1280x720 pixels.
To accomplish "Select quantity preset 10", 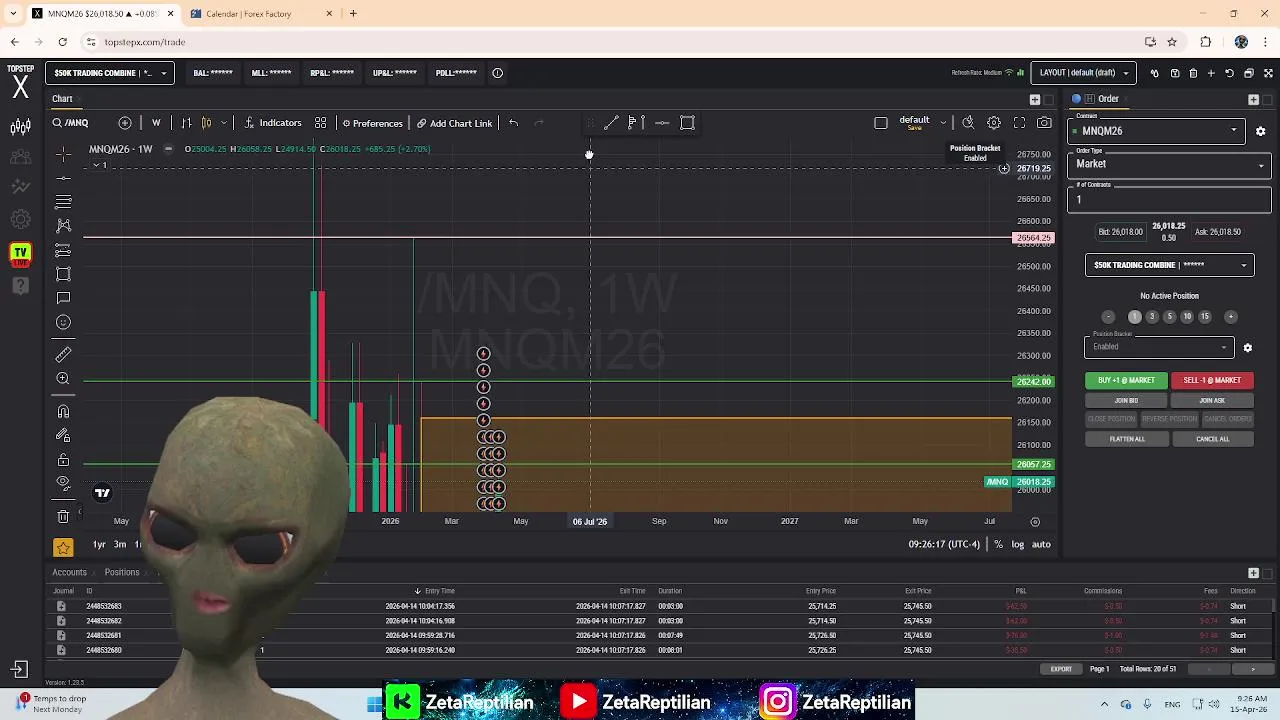I will pyautogui.click(x=1187, y=317).
